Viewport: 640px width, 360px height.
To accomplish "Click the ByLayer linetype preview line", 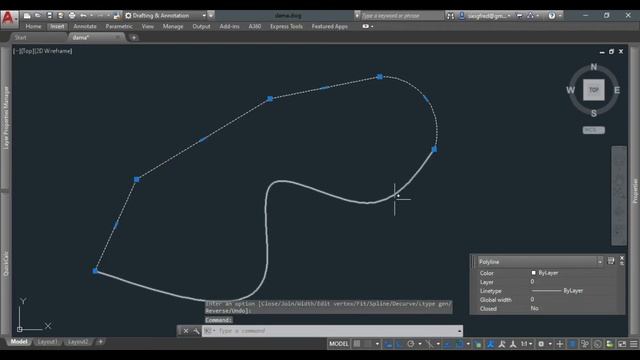I will [547, 291].
